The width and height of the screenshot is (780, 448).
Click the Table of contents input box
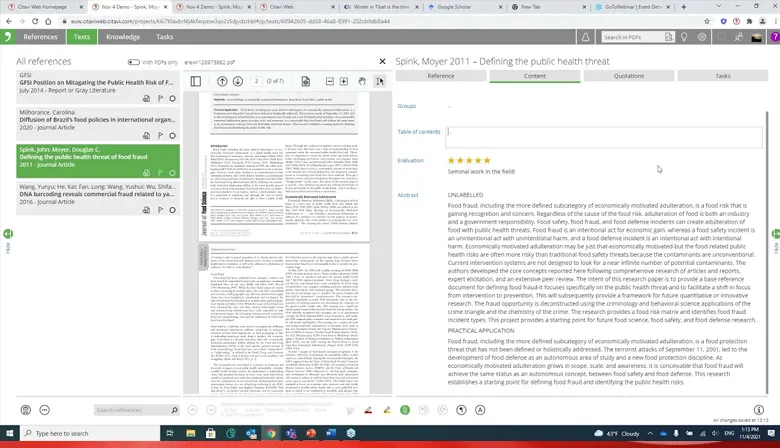[604, 137]
